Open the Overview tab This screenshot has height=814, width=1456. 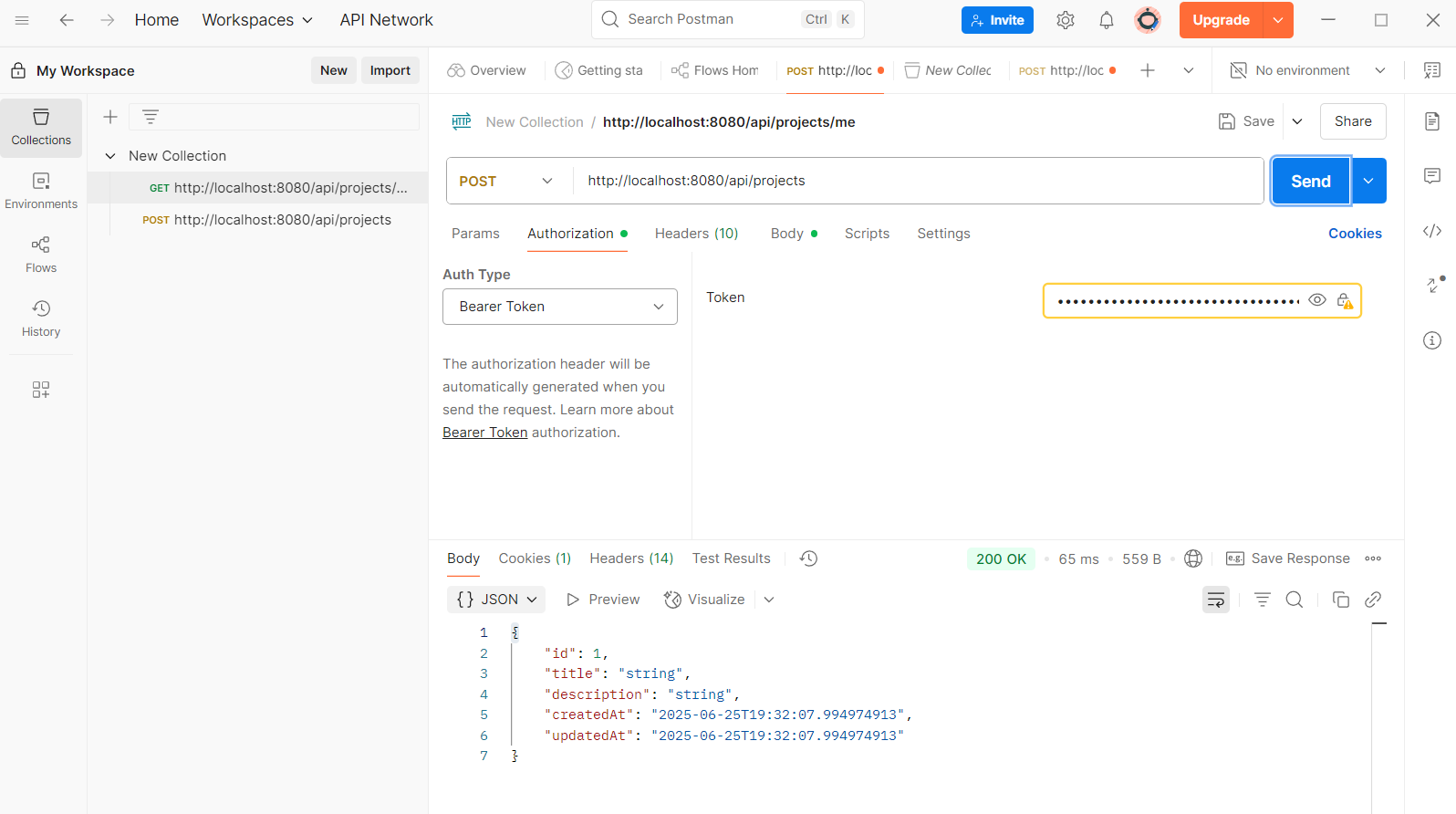point(487,70)
